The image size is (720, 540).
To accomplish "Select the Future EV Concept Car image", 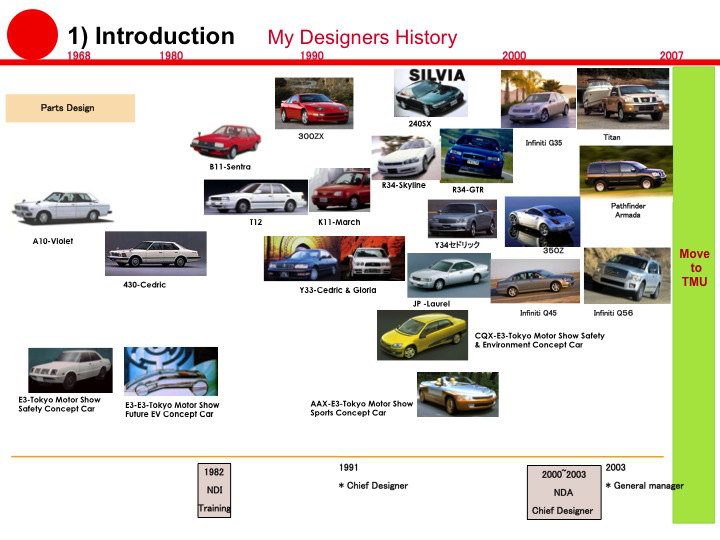I will tap(171, 371).
